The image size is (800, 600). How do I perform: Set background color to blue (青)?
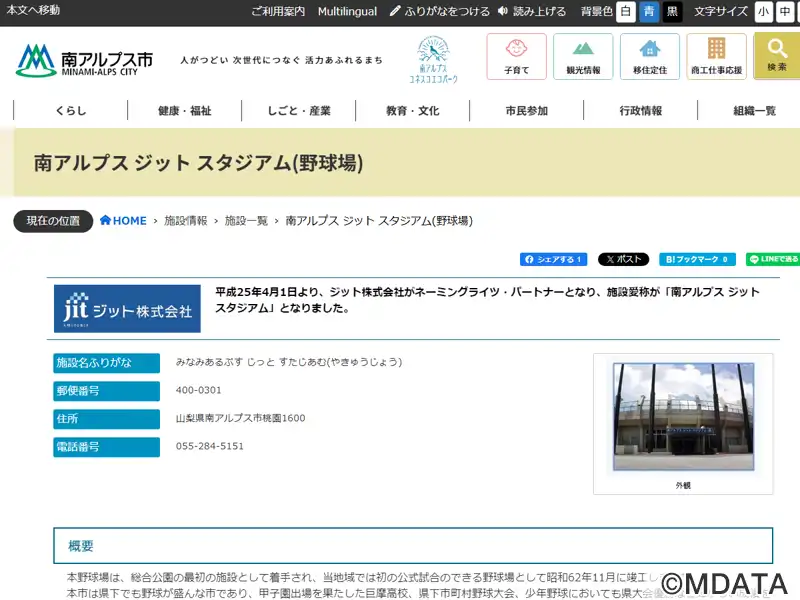coord(649,11)
